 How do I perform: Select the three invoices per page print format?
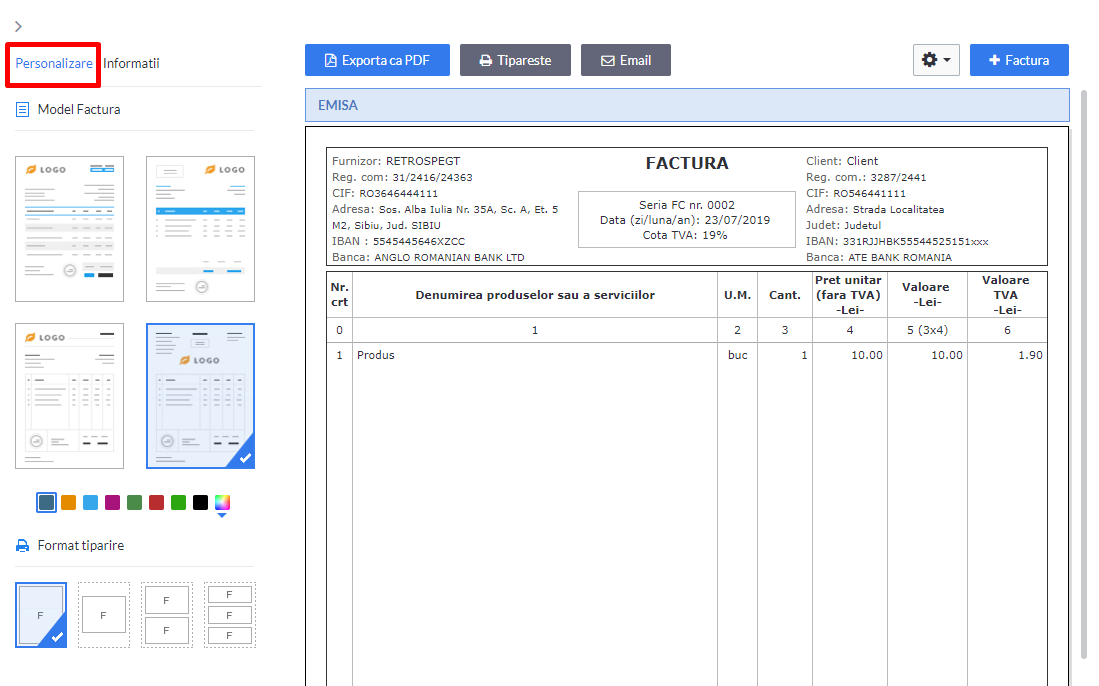pos(229,613)
